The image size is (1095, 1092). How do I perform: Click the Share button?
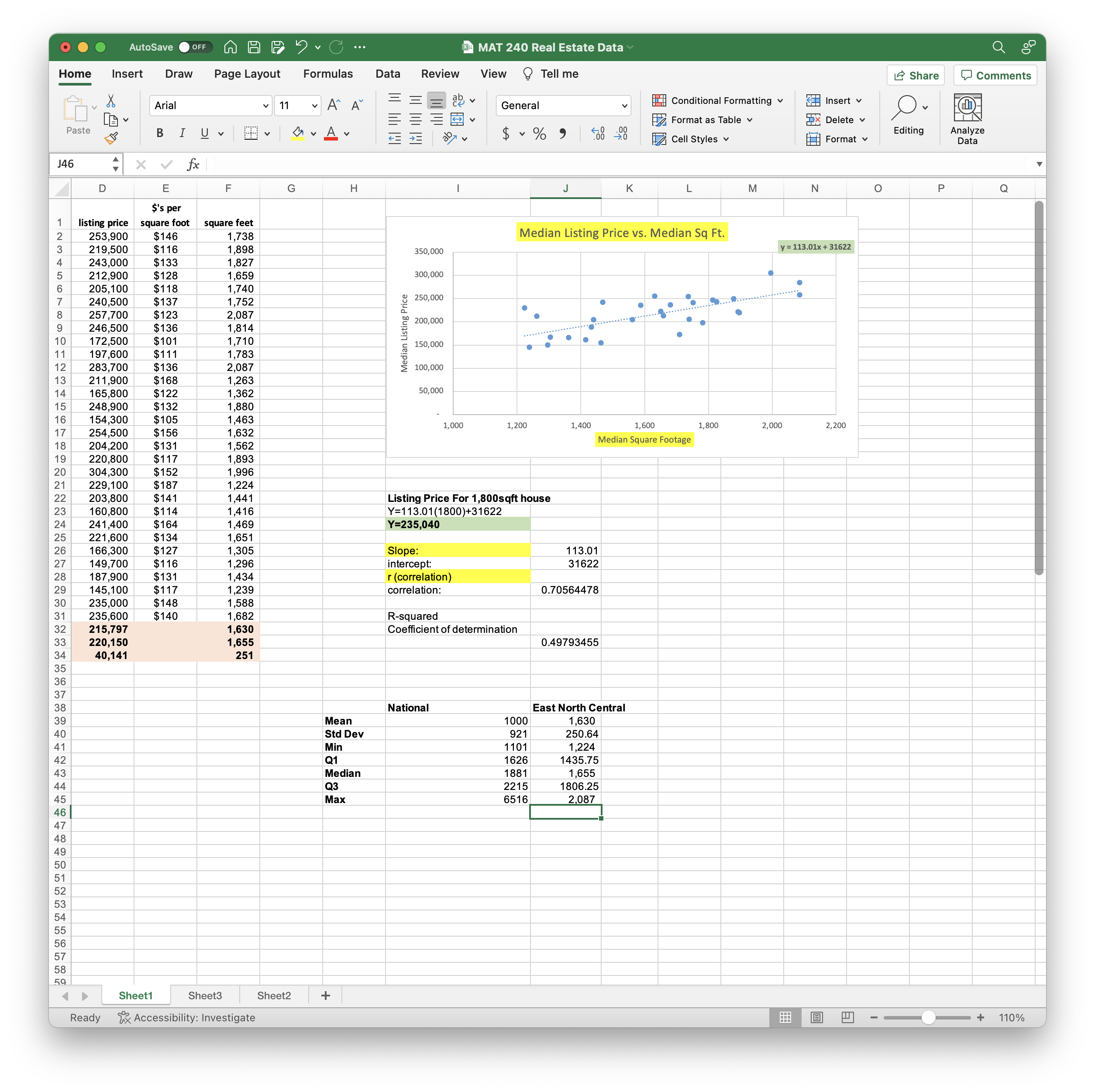tap(915, 76)
